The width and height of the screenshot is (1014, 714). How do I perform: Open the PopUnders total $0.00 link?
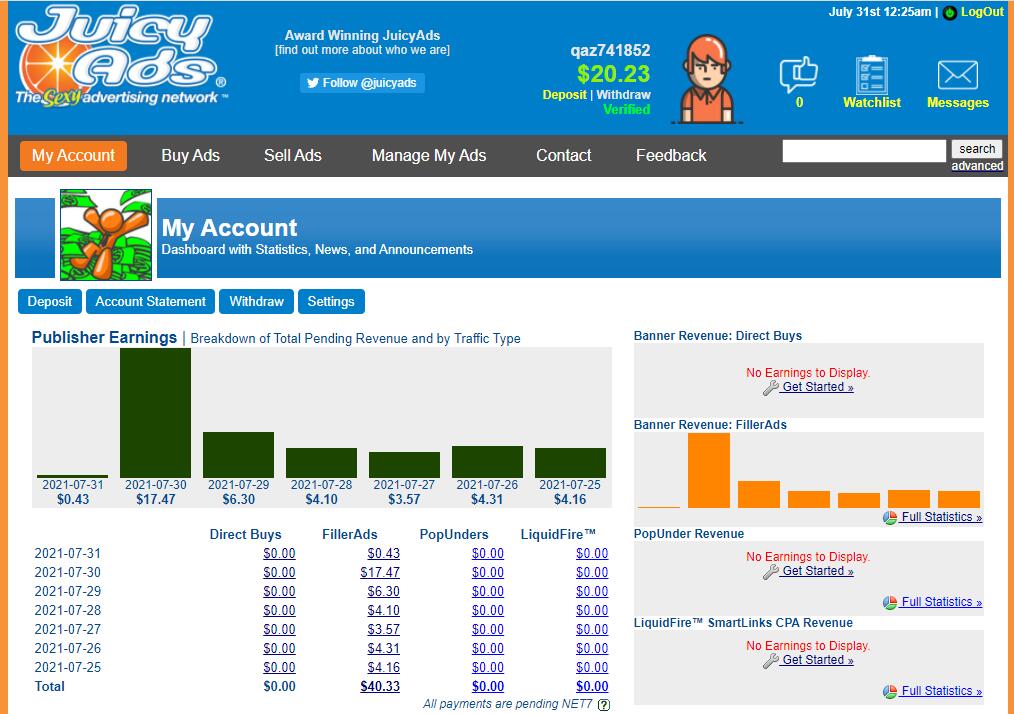tap(488, 687)
